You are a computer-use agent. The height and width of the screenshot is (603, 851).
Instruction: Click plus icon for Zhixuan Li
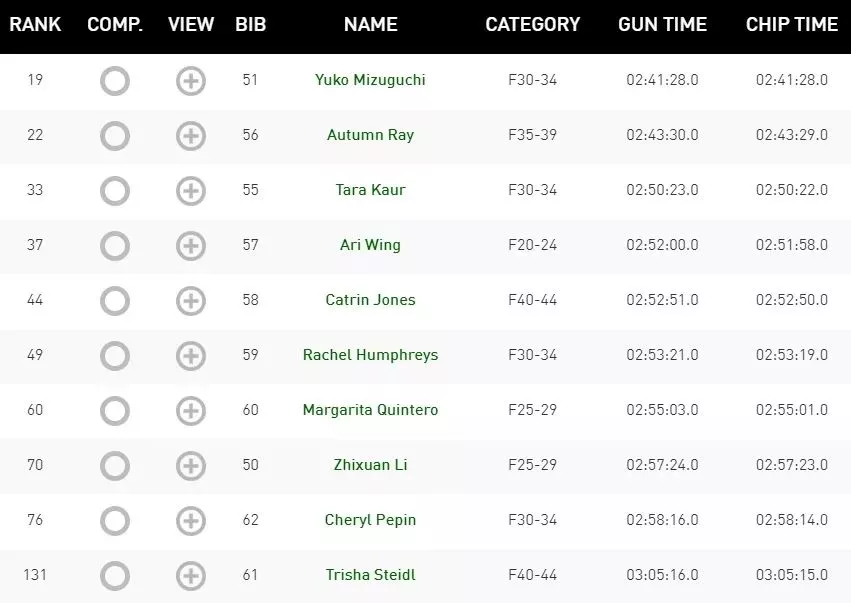(x=190, y=466)
